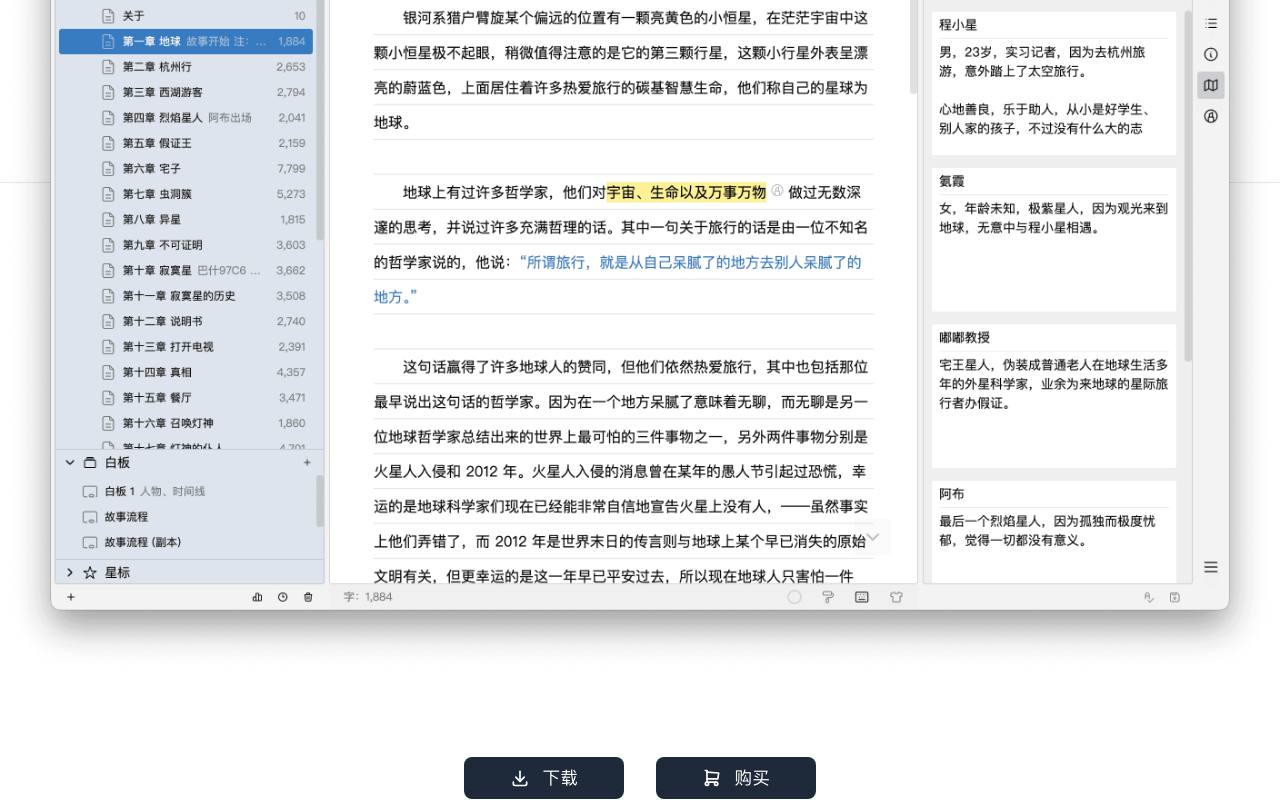Click the 下载 download button
Screen dimensions: 1280x800
[x=544, y=778]
